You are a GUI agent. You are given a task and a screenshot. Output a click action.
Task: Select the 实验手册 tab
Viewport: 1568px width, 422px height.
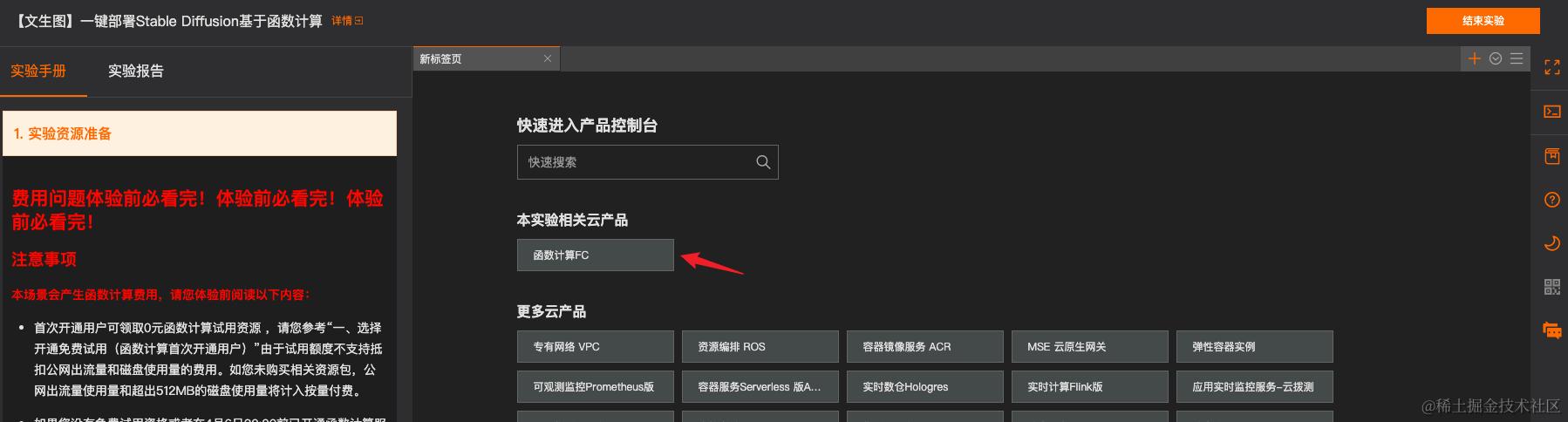point(38,71)
